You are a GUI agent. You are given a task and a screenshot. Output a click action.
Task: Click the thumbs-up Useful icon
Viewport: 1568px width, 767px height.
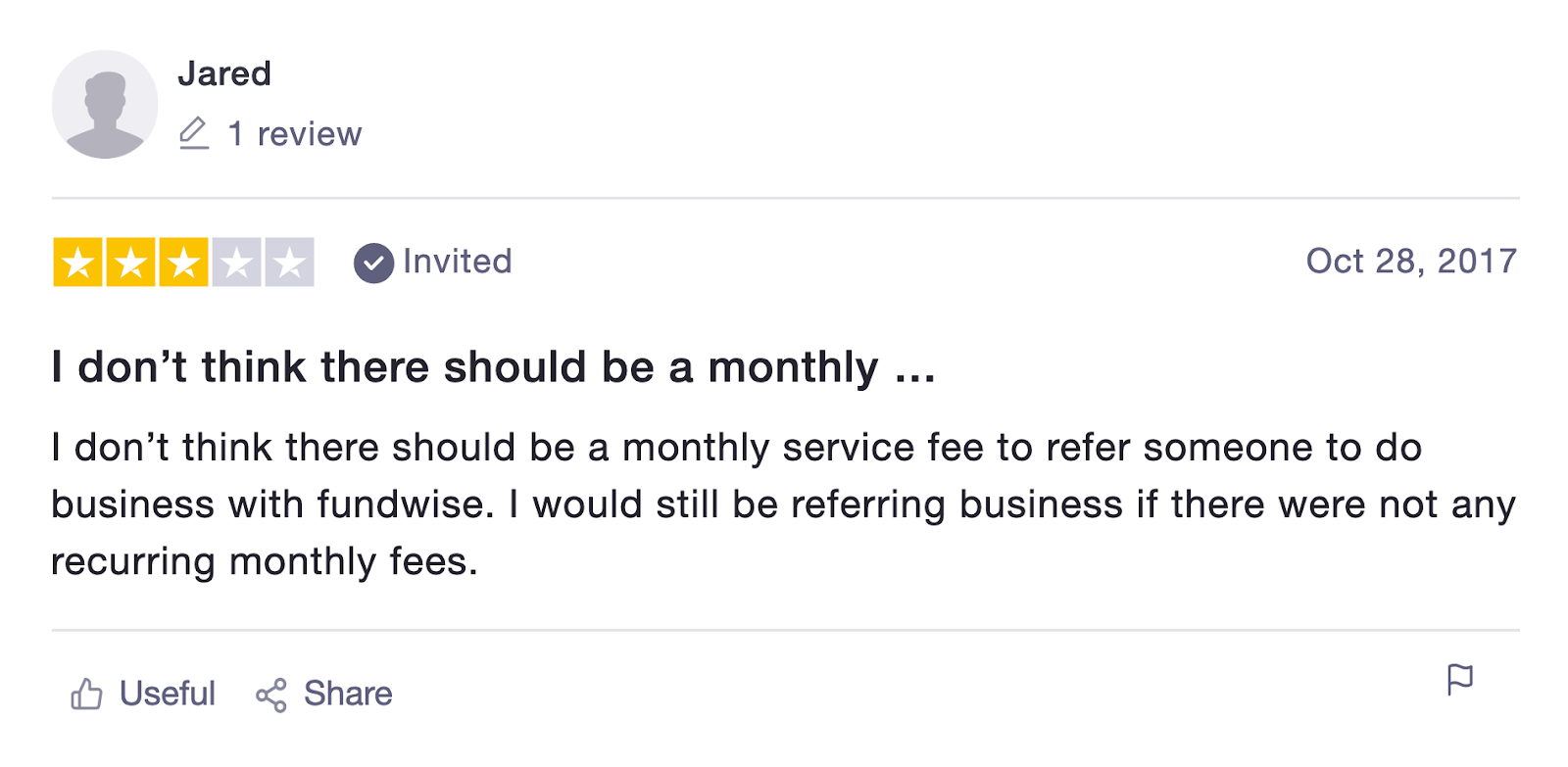(x=86, y=695)
